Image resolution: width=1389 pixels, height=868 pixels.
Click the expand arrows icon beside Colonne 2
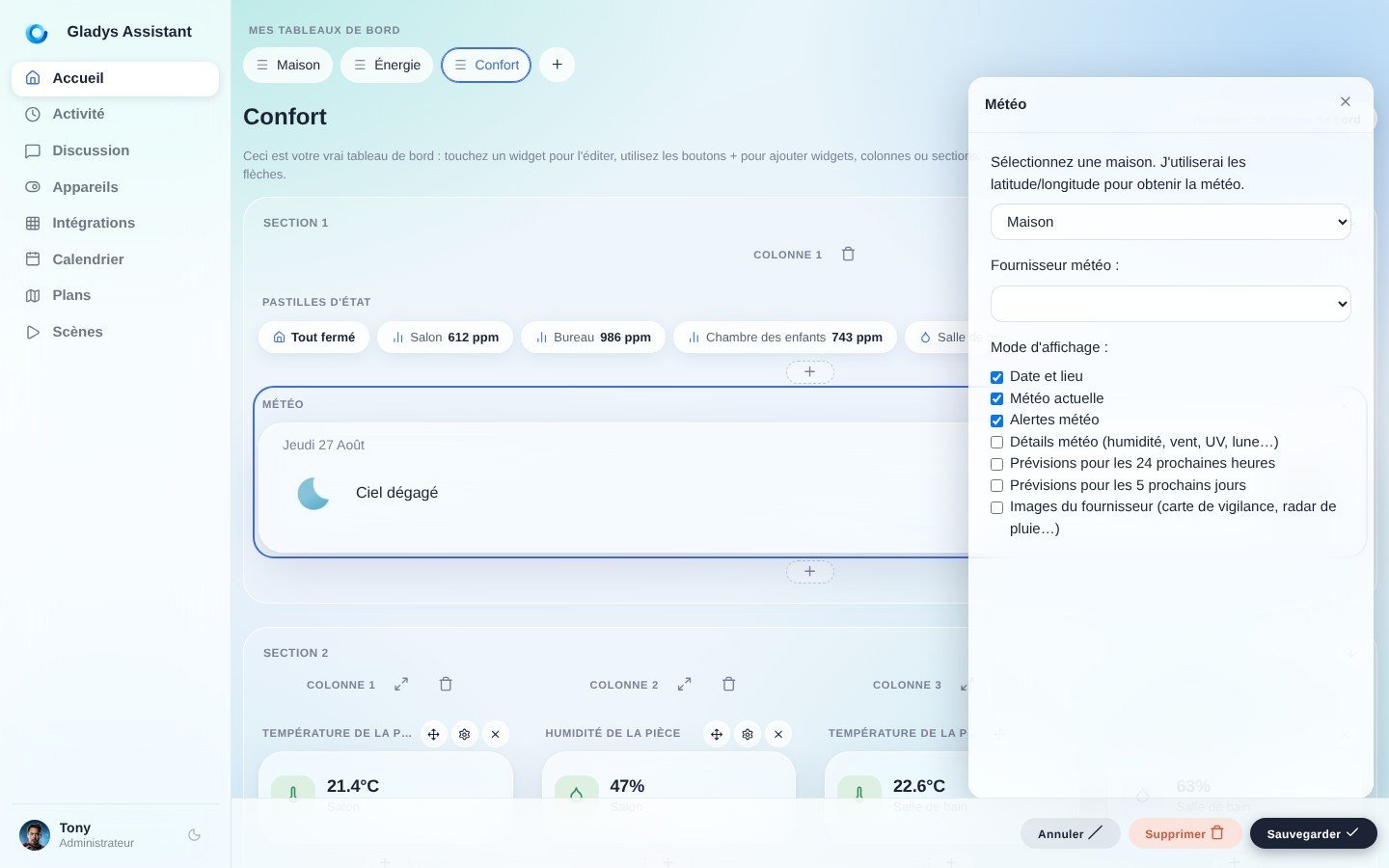pos(684,685)
